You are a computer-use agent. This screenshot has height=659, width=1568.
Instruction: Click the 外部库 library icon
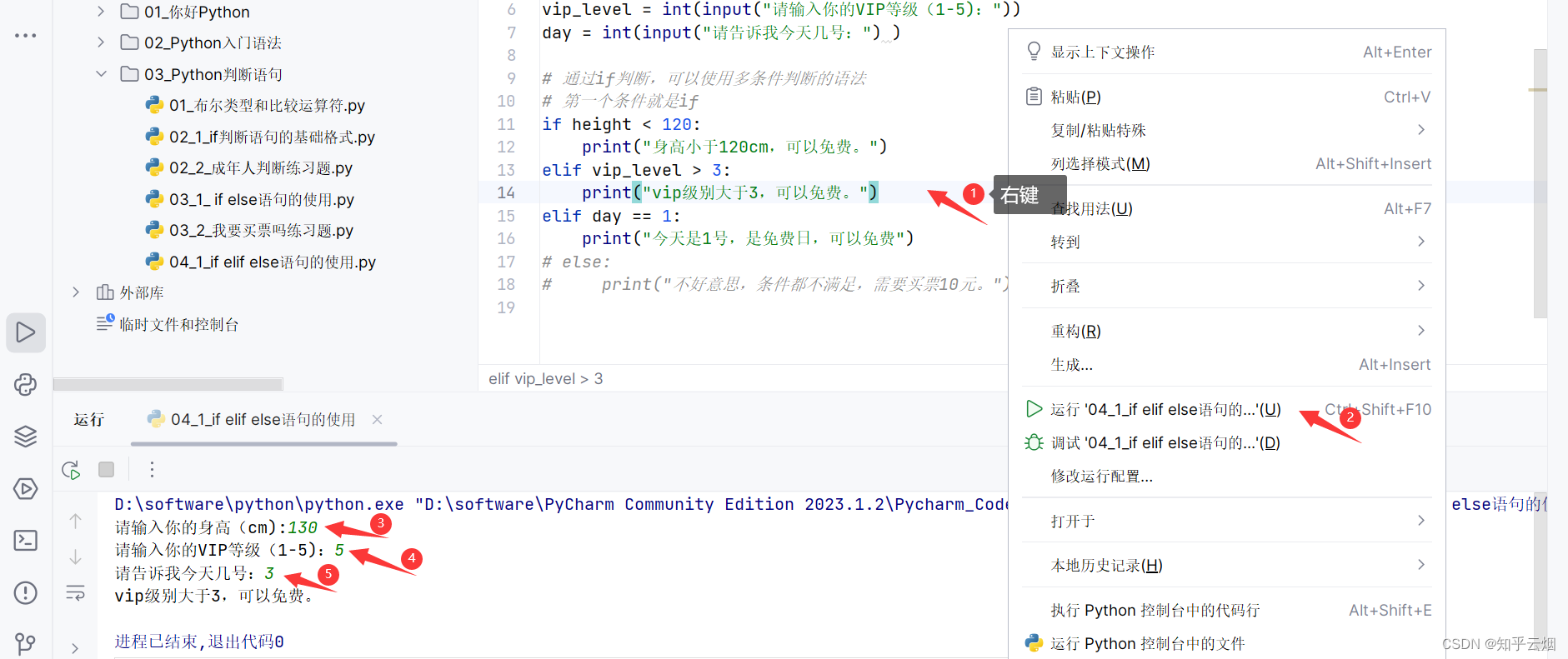pos(105,292)
